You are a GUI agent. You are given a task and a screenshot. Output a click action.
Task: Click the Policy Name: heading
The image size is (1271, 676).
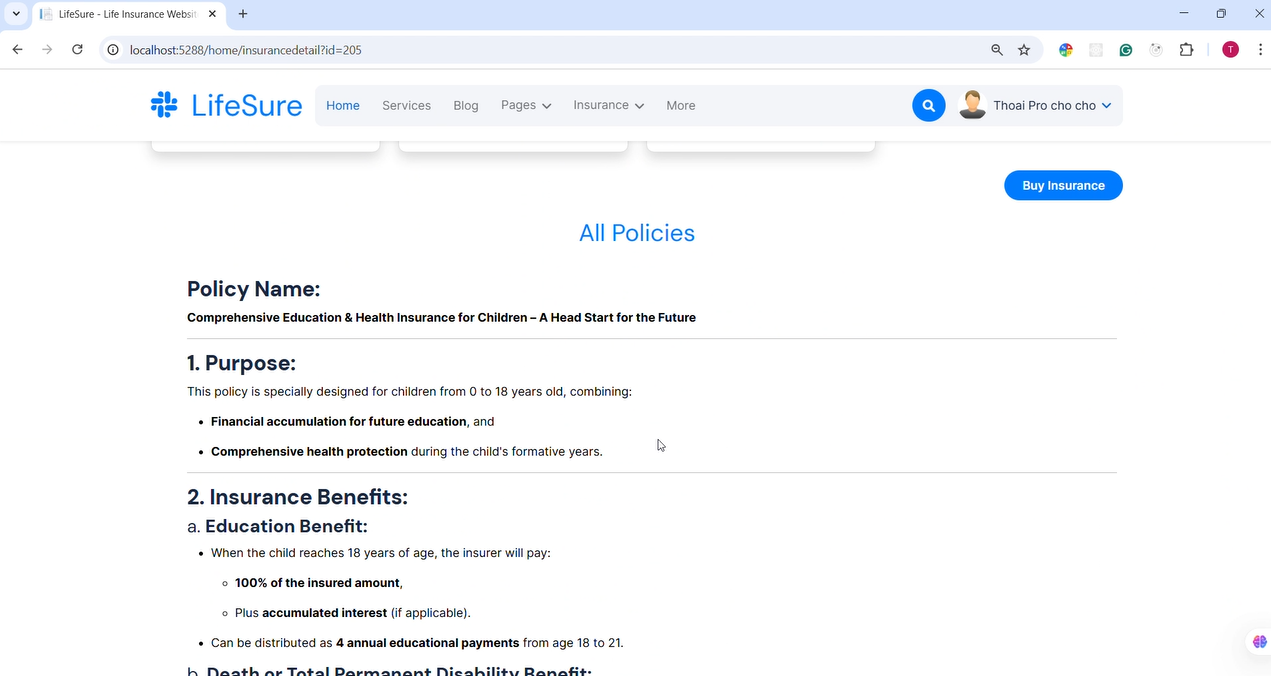coord(253,289)
